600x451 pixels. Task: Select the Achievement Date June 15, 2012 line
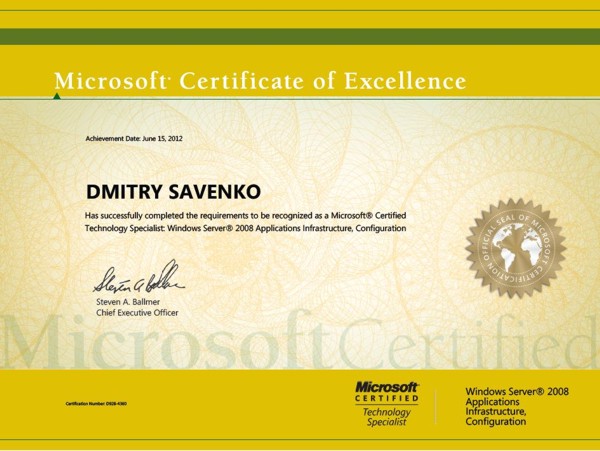(x=134, y=138)
